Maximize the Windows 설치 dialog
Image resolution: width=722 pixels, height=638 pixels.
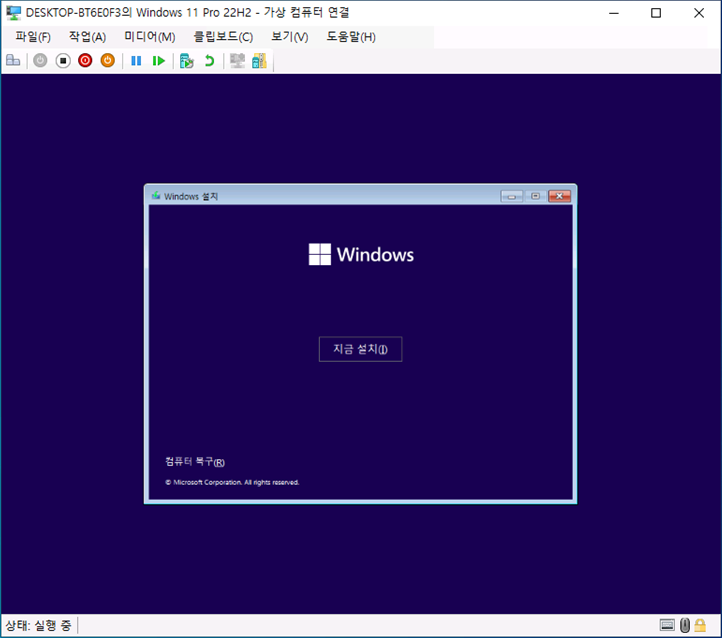tap(536, 196)
